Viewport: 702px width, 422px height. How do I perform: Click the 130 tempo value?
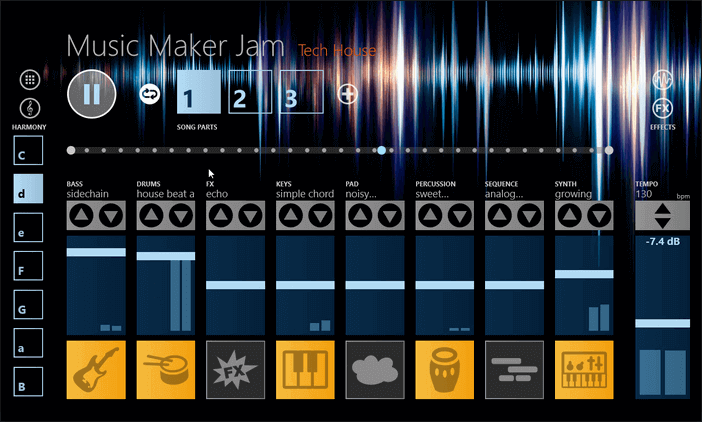click(x=644, y=194)
